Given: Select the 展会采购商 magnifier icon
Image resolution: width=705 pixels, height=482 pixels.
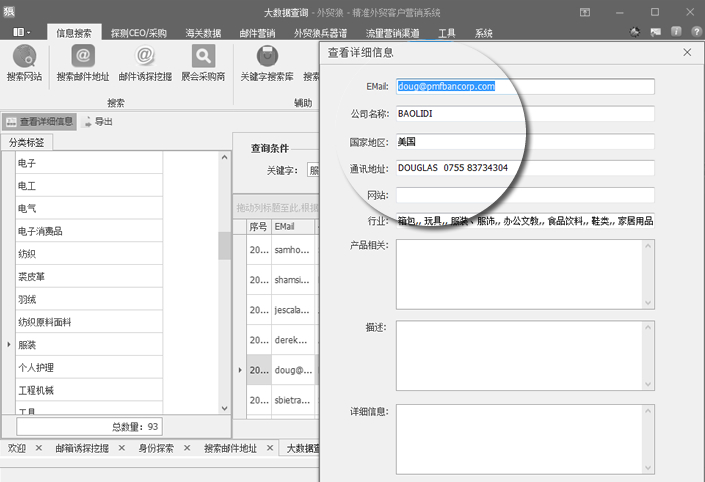Looking at the screenshot, I should pyautogui.click(x=203, y=57).
